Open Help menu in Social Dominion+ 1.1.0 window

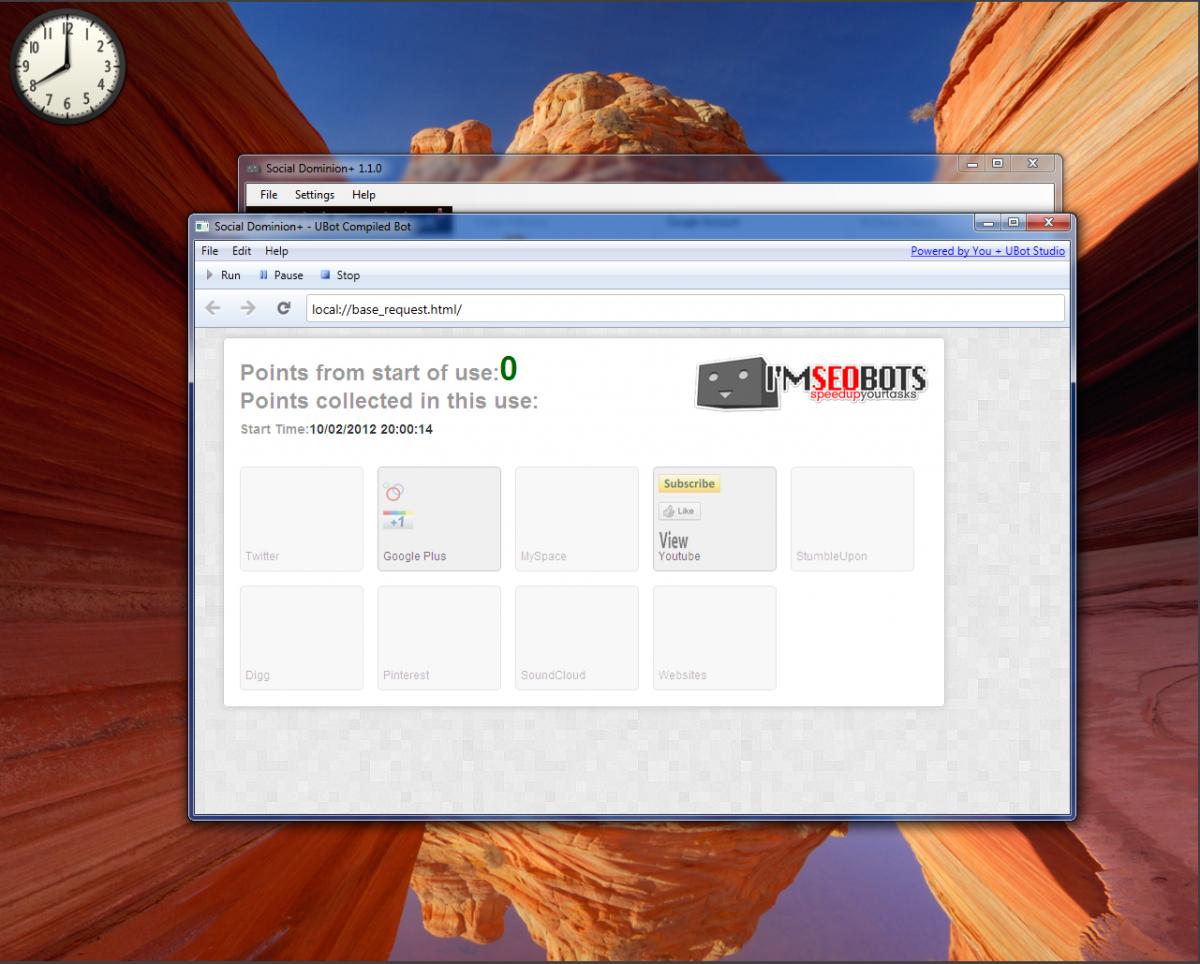click(364, 195)
